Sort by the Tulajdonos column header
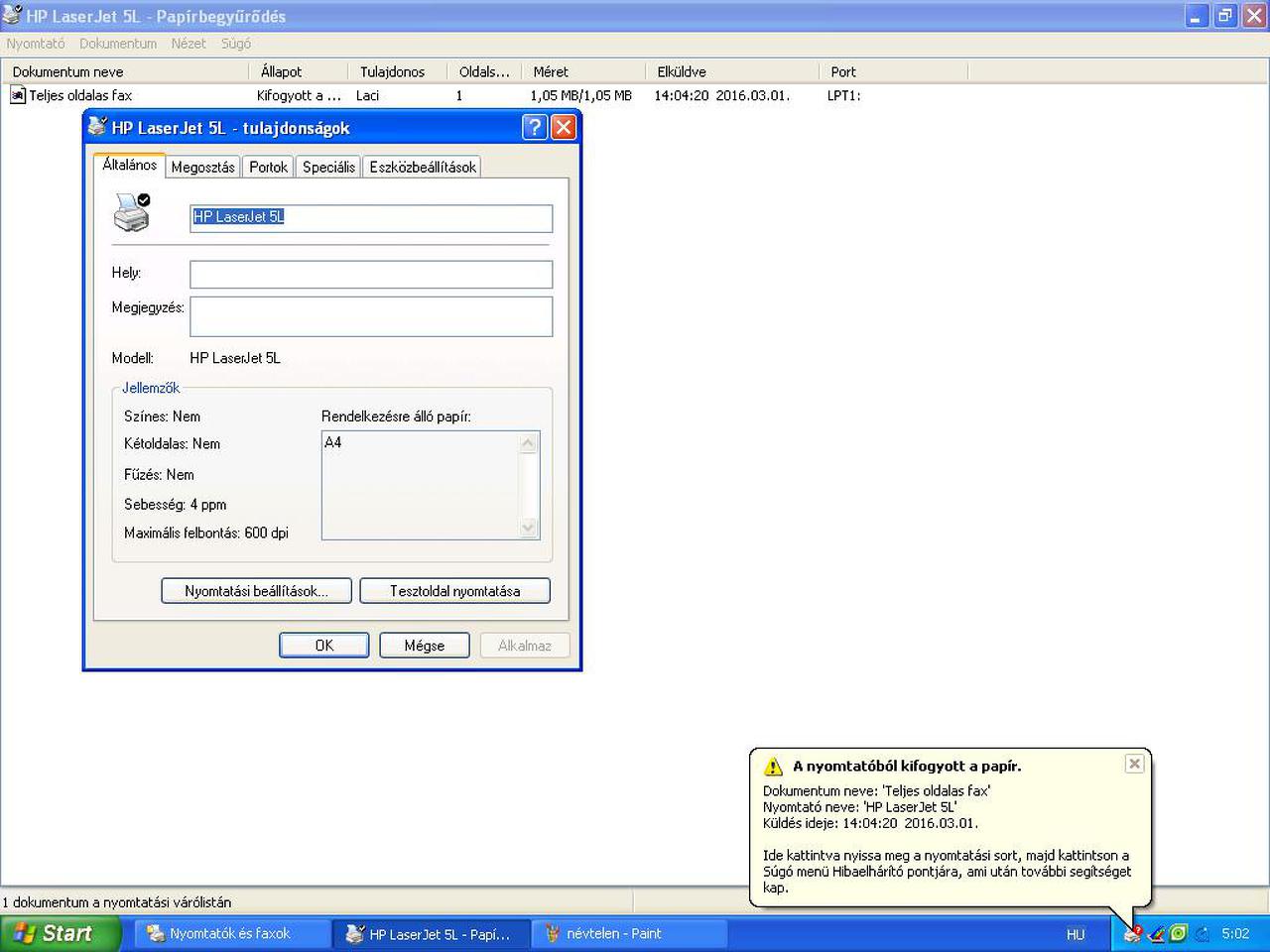The height and width of the screenshot is (952, 1270). pos(397,71)
